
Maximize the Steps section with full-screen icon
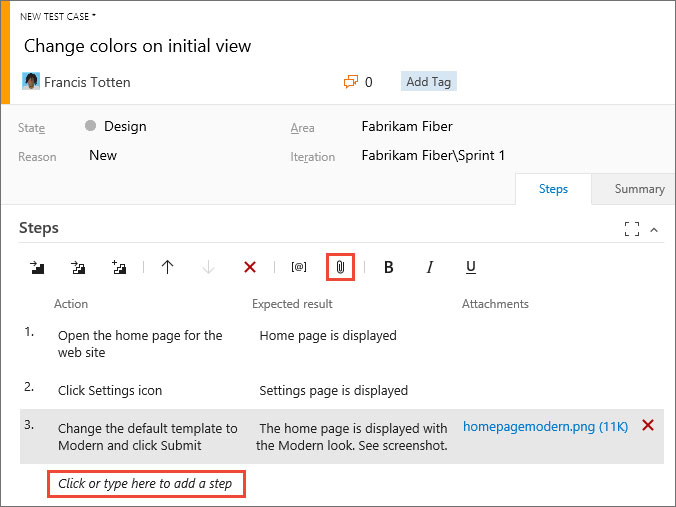tap(632, 229)
